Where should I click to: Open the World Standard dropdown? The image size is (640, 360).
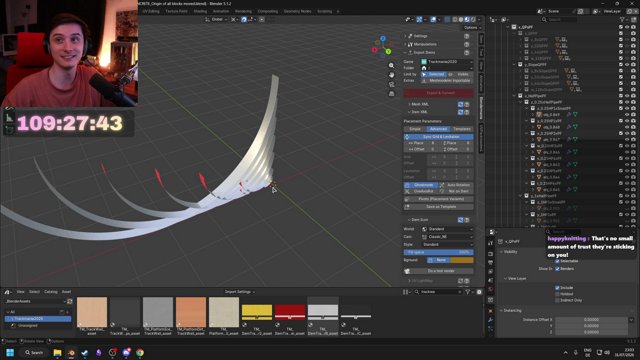[x=447, y=229]
